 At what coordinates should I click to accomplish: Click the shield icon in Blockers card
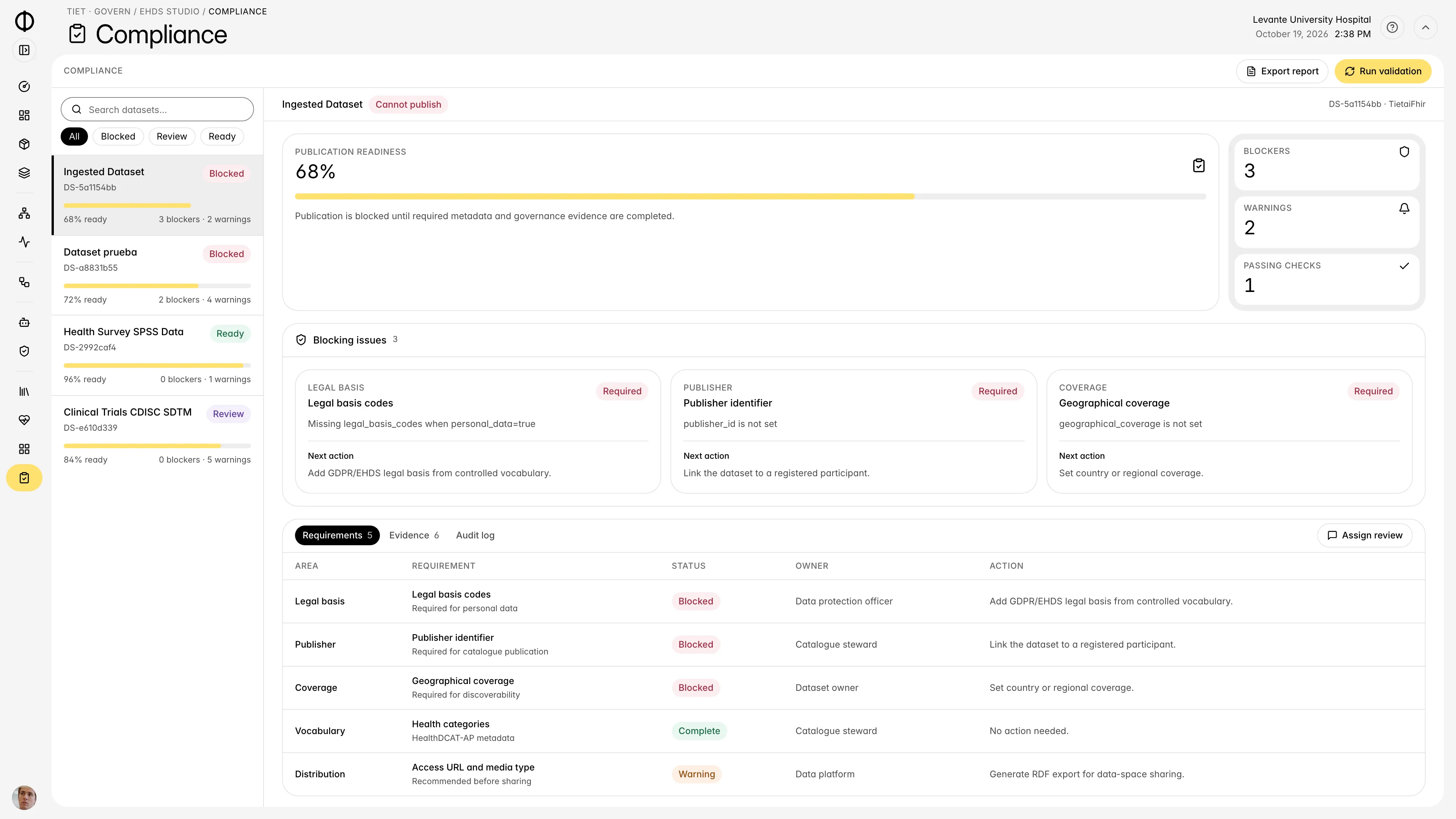1404,152
